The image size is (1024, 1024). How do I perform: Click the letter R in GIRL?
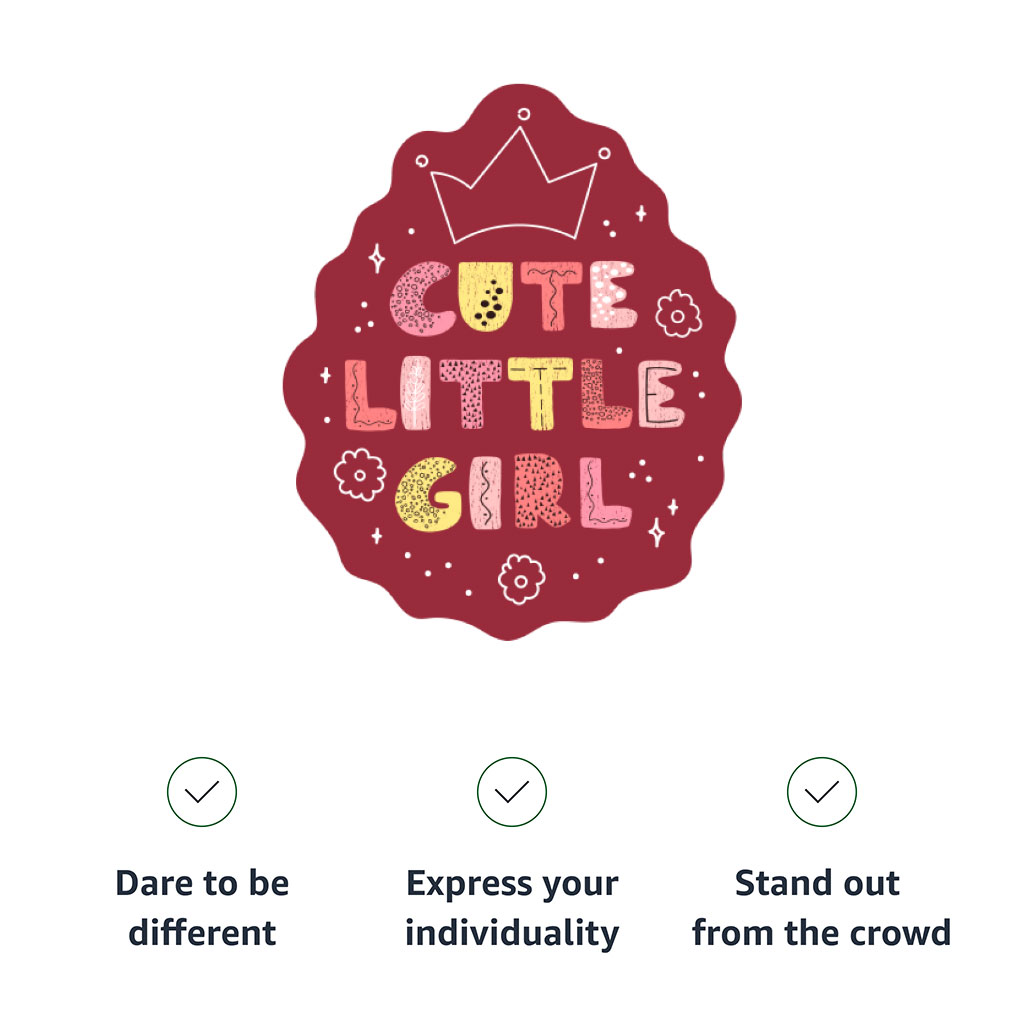(x=542, y=492)
